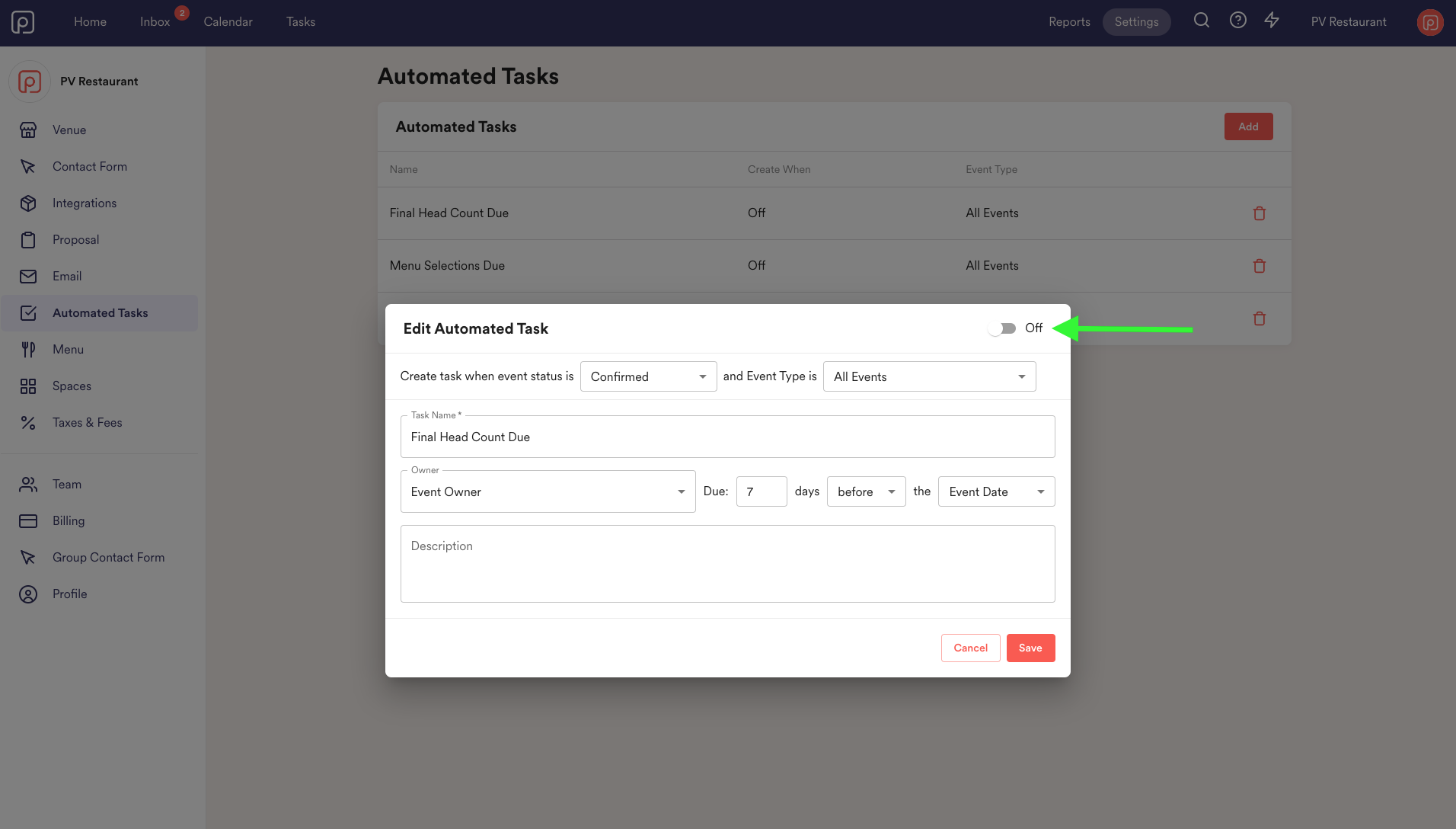
Task: Click the Billing card icon in sidebar
Action: pos(28,520)
